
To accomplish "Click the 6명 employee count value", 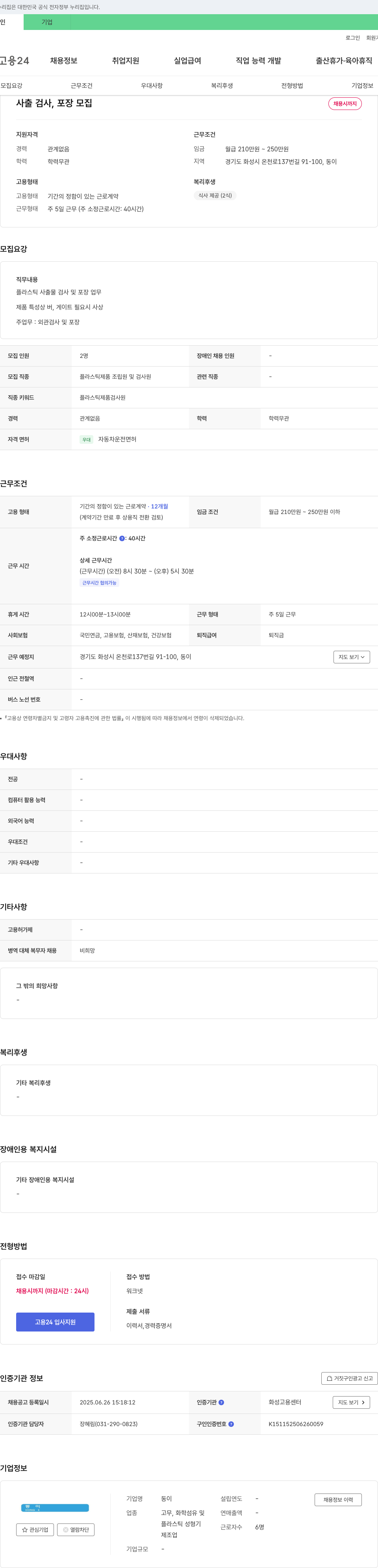I will (259, 1527).
